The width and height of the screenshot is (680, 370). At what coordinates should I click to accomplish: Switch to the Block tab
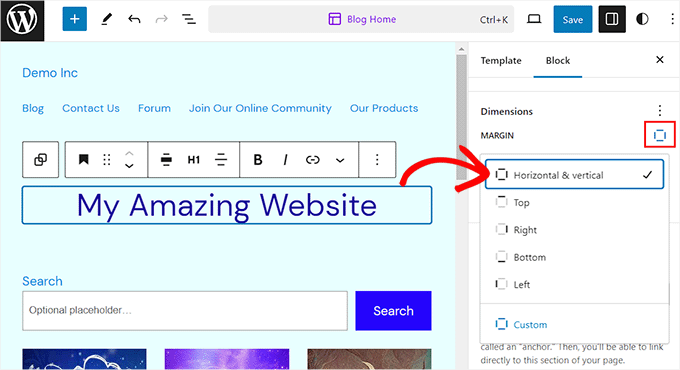click(x=558, y=61)
